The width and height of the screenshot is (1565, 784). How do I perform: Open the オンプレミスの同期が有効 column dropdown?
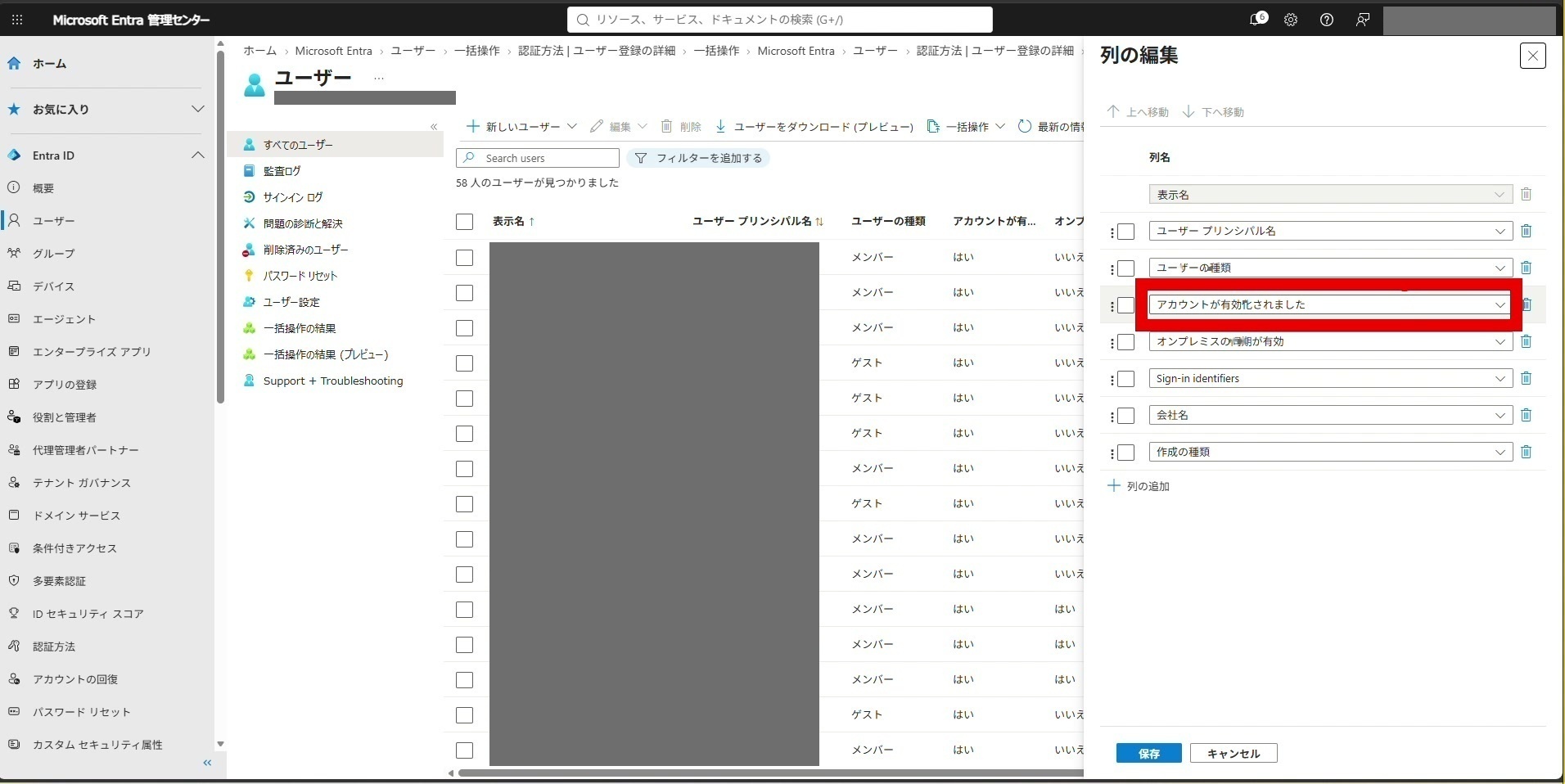click(1330, 341)
